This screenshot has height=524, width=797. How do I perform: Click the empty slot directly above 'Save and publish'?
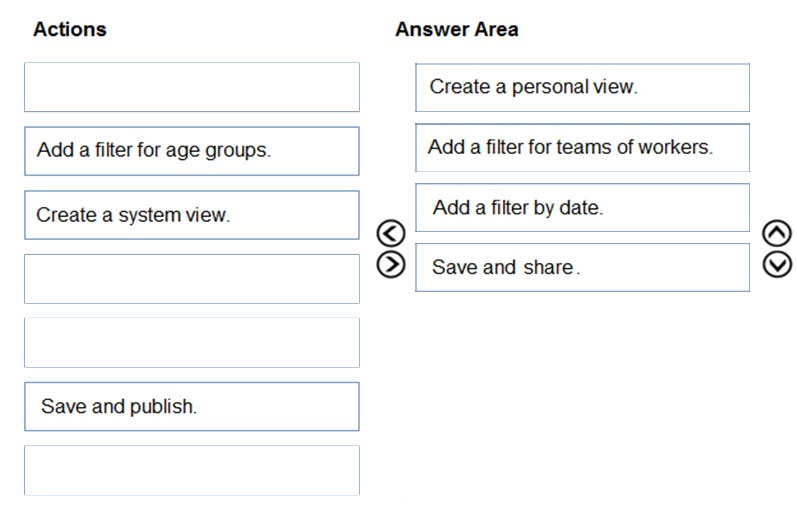click(x=192, y=343)
